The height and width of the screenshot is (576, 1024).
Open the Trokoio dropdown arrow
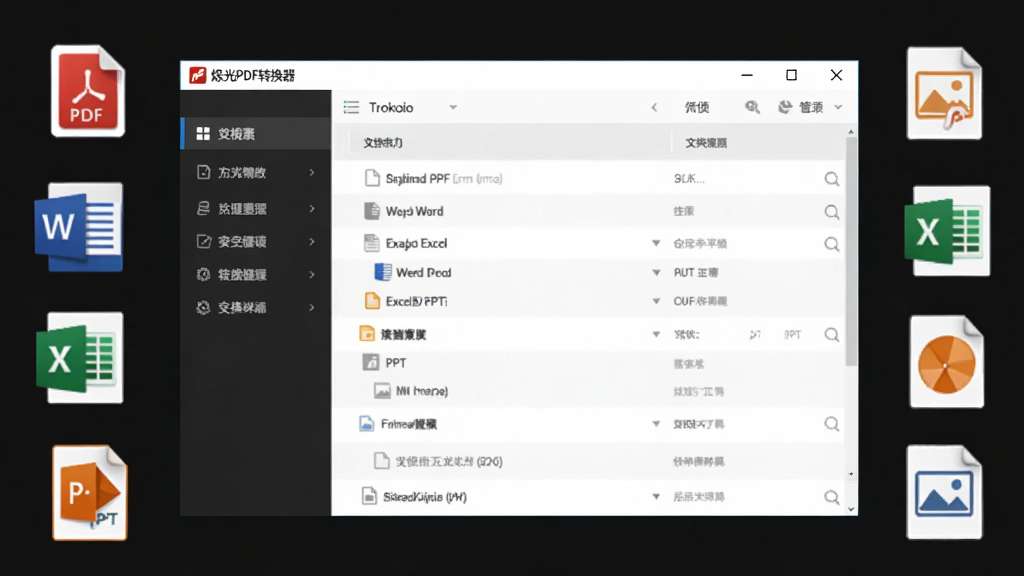click(x=453, y=107)
